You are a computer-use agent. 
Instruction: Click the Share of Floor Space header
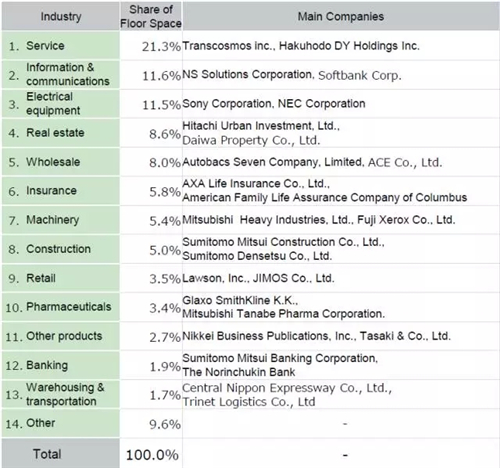click(x=151, y=16)
